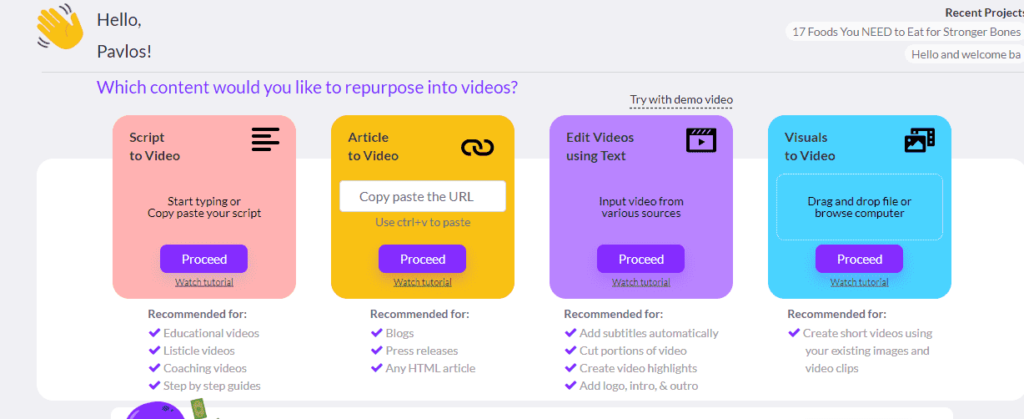Click the Press releases list item
The height and width of the screenshot is (419, 1024).
point(414,350)
